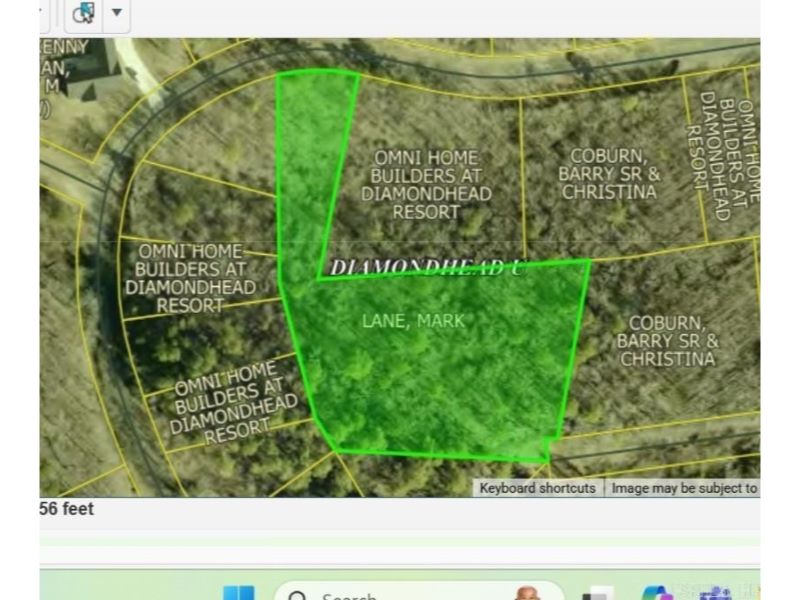Open the dropdown arrow beside the select tool
800x600 pixels.
pyautogui.click(x=117, y=13)
